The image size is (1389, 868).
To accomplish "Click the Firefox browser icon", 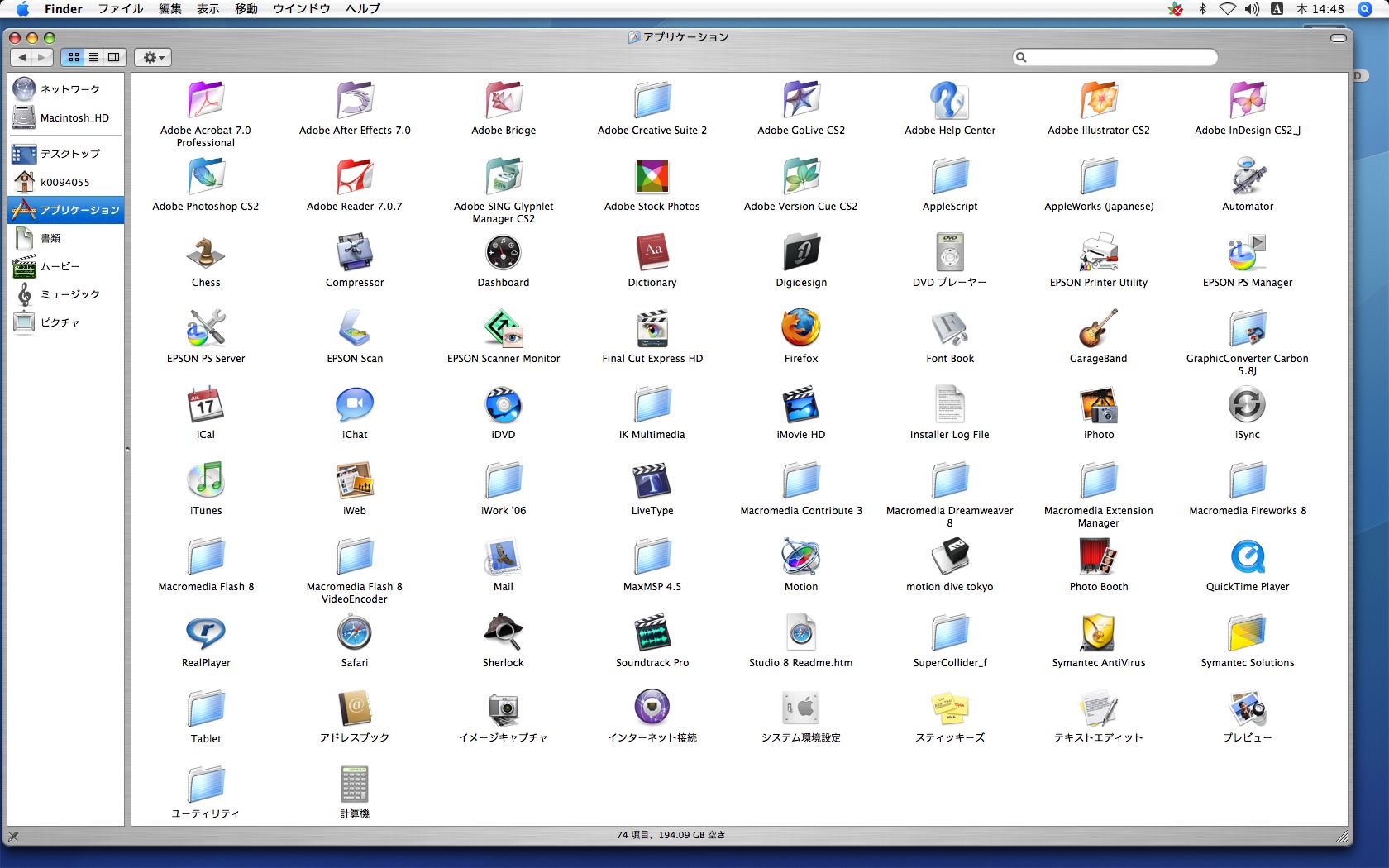I will click(x=801, y=329).
